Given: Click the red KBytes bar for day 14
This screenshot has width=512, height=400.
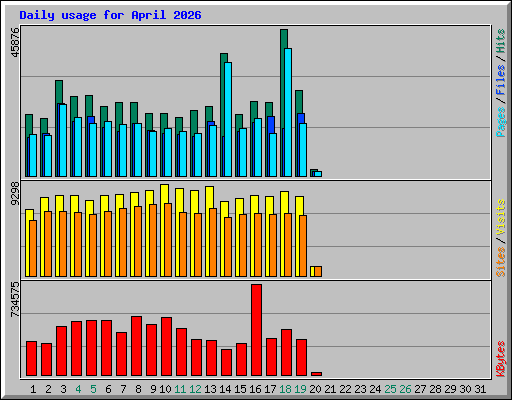Looking at the screenshot, I should point(226,363).
